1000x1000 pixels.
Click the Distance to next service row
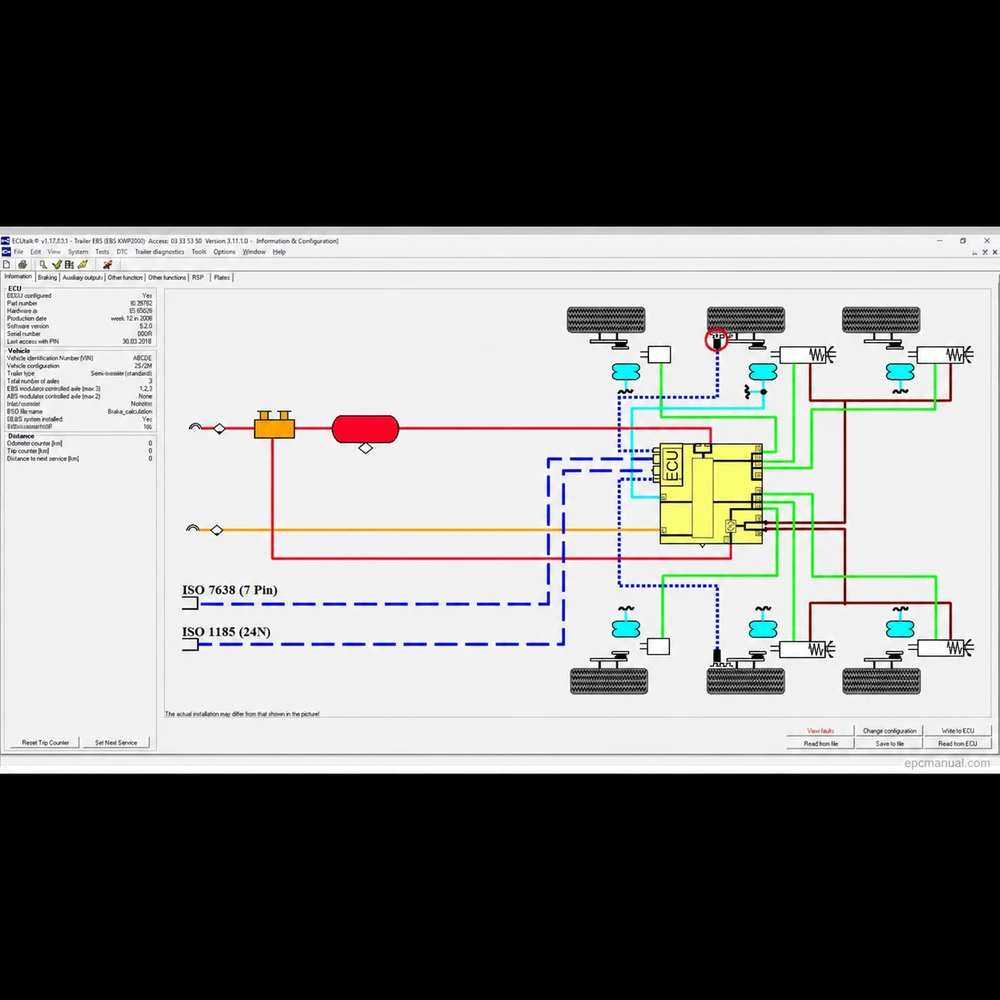click(x=79, y=459)
